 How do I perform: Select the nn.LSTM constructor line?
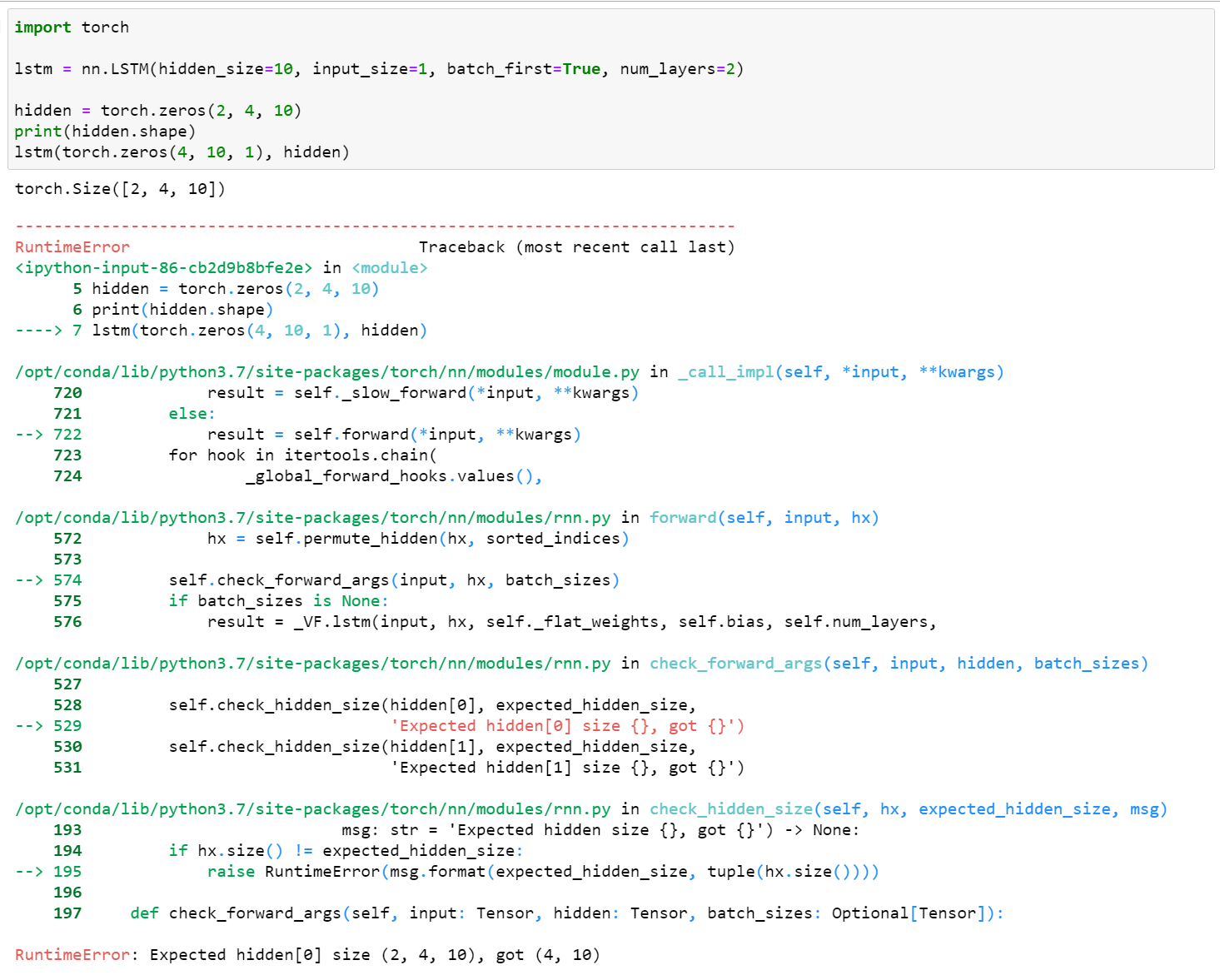tap(375, 68)
